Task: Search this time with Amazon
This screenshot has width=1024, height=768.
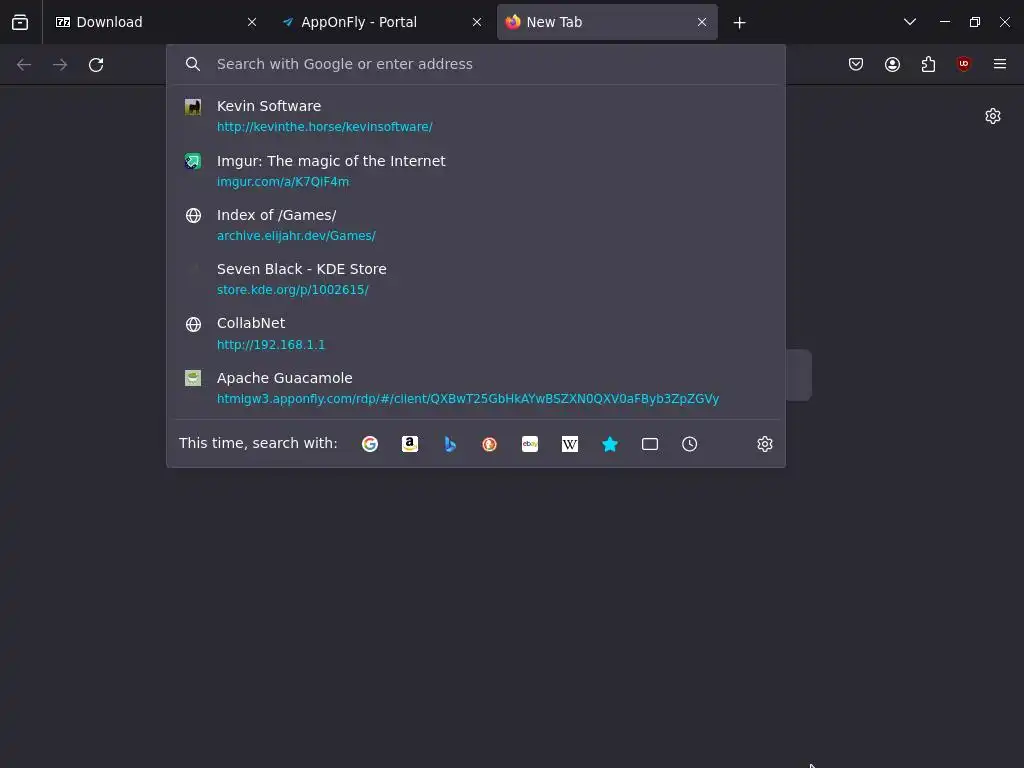Action: [x=409, y=444]
